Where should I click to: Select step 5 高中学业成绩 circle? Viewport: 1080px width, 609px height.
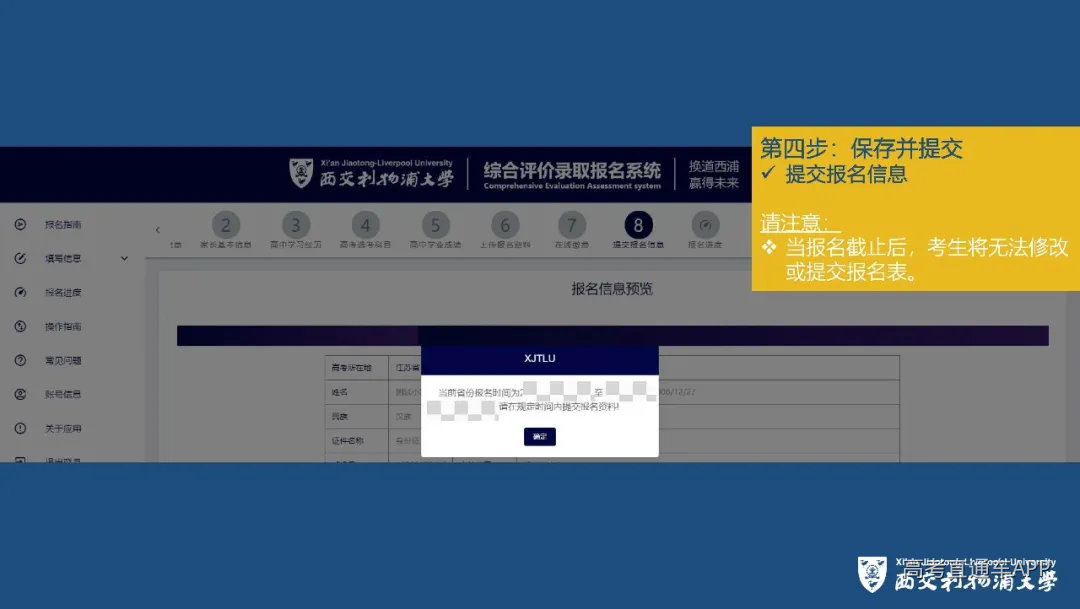(x=436, y=226)
